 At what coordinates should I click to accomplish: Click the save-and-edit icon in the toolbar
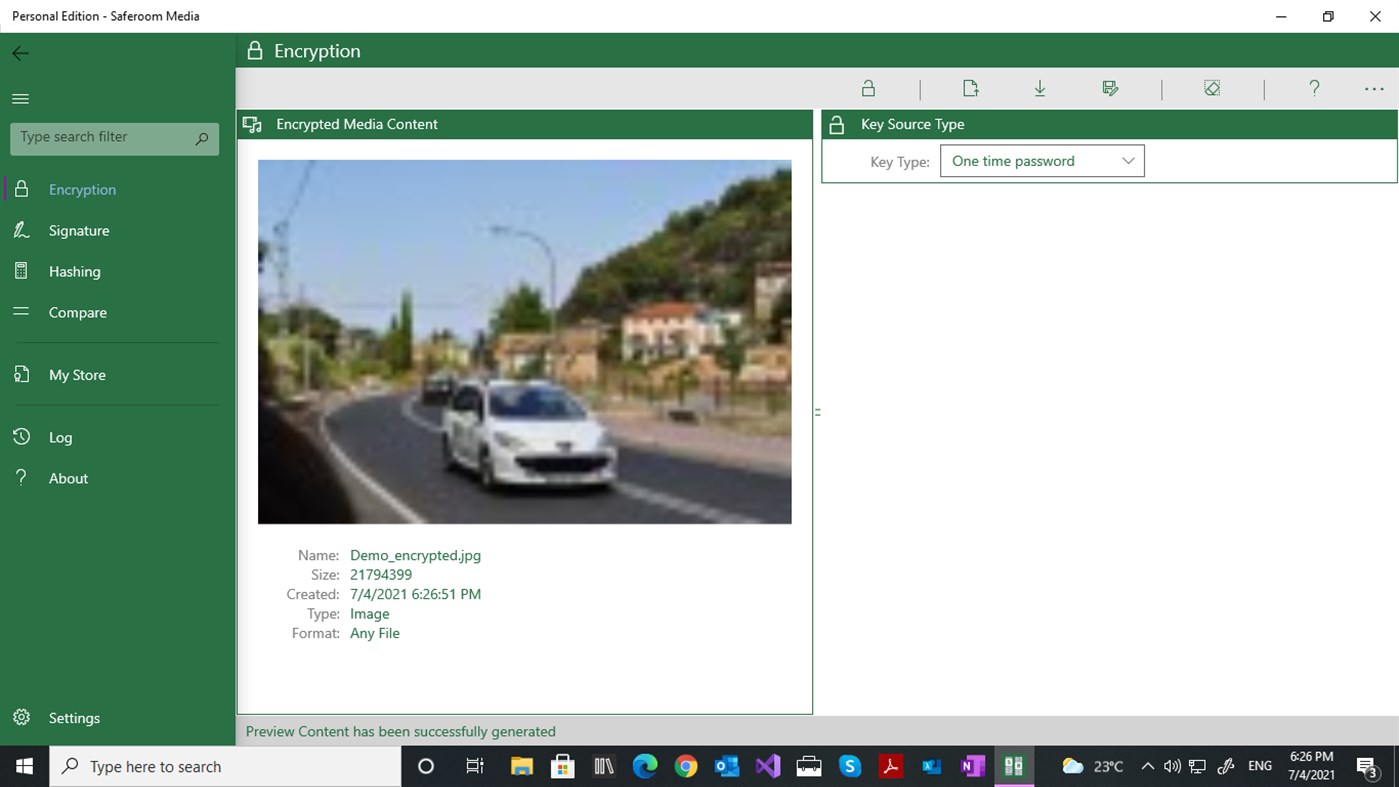(x=1110, y=88)
